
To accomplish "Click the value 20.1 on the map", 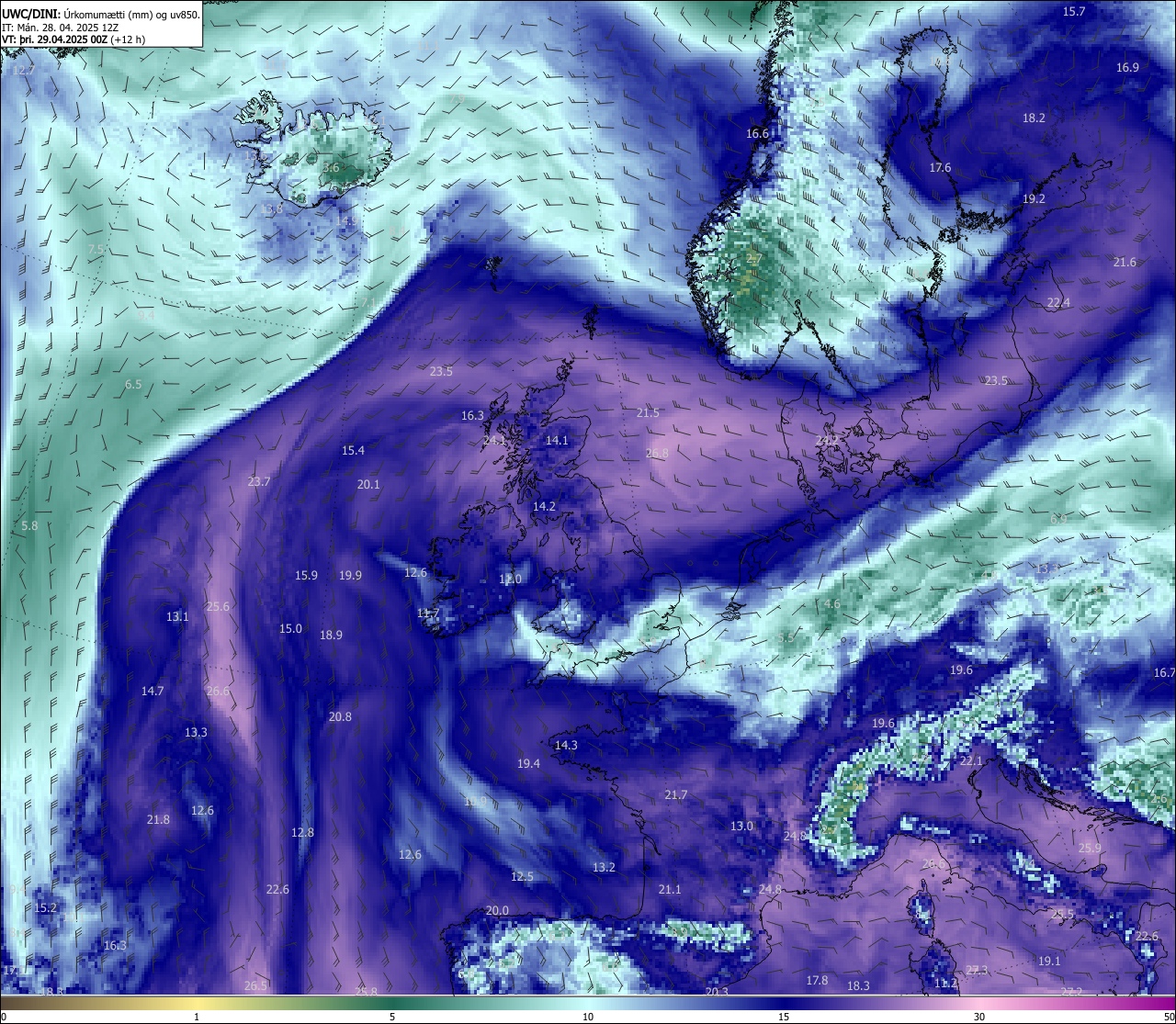I will tap(368, 484).
